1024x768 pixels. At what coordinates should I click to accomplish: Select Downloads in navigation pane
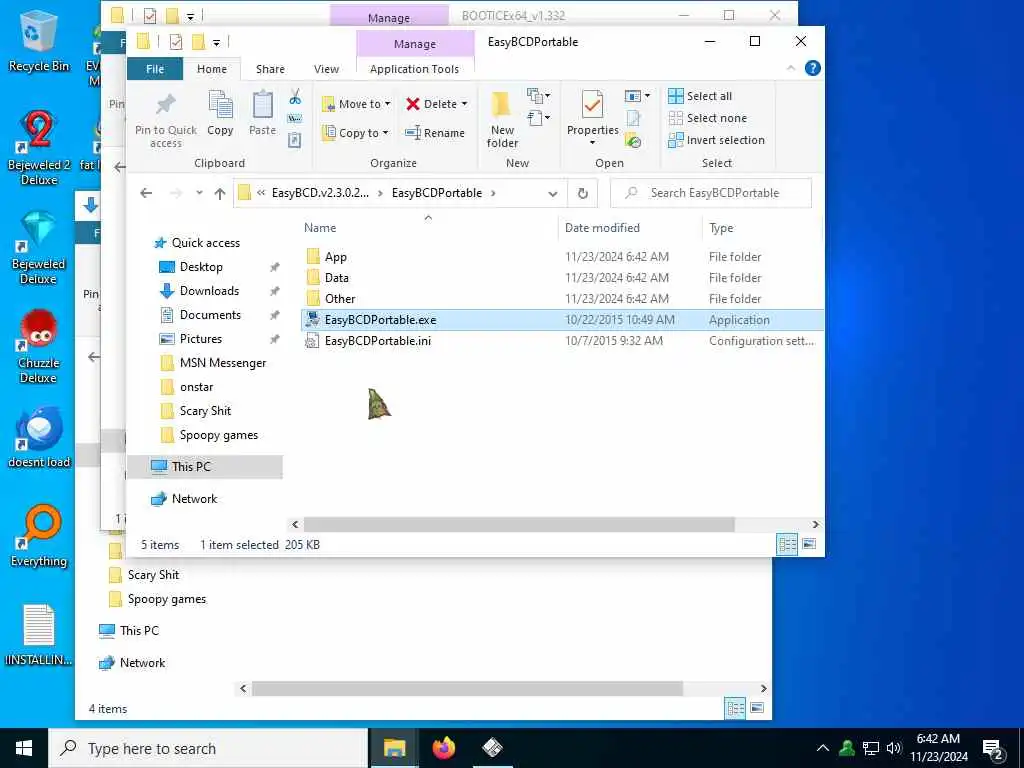[x=209, y=291]
